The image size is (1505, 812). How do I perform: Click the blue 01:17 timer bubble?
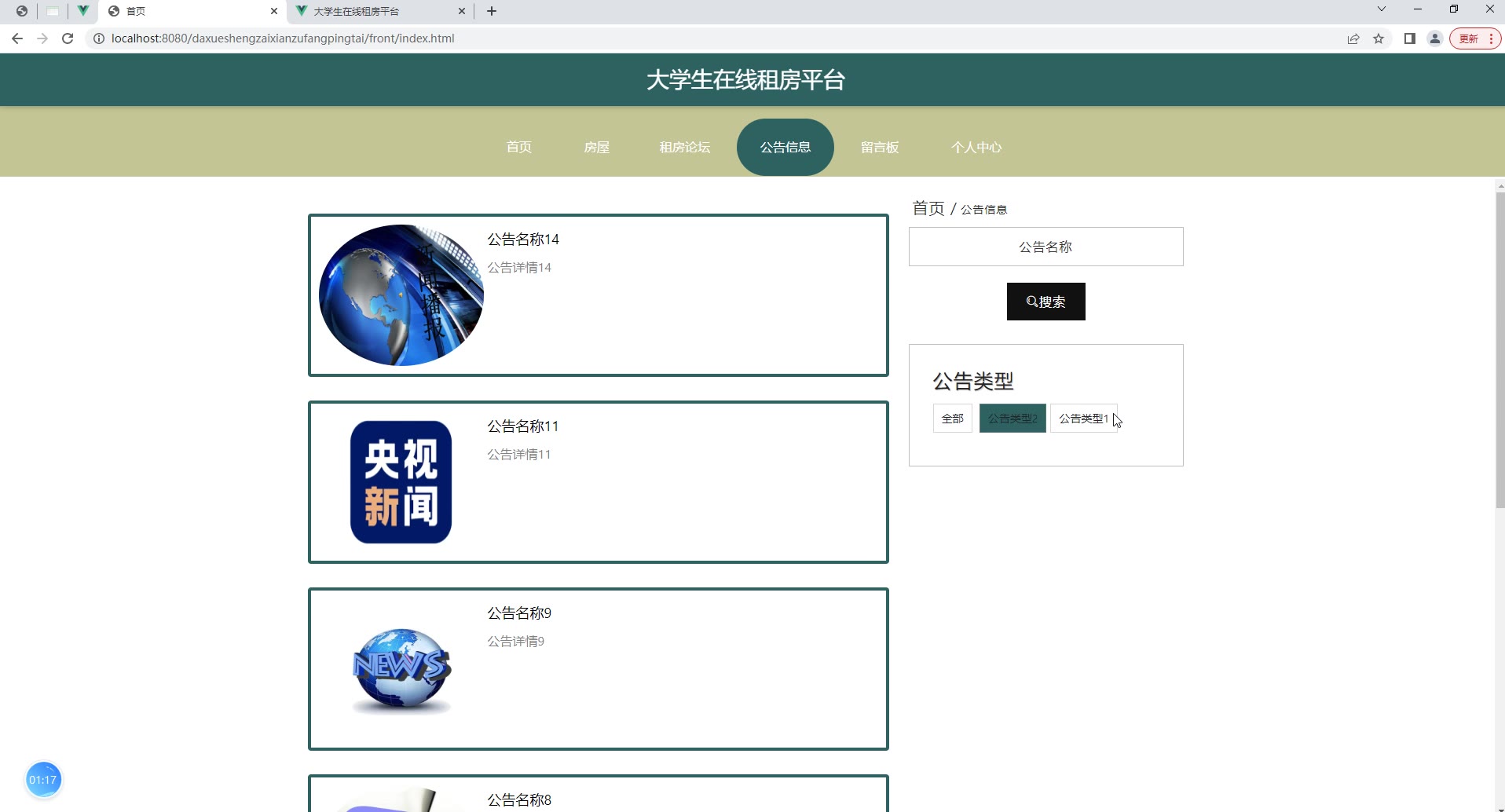[43, 780]
